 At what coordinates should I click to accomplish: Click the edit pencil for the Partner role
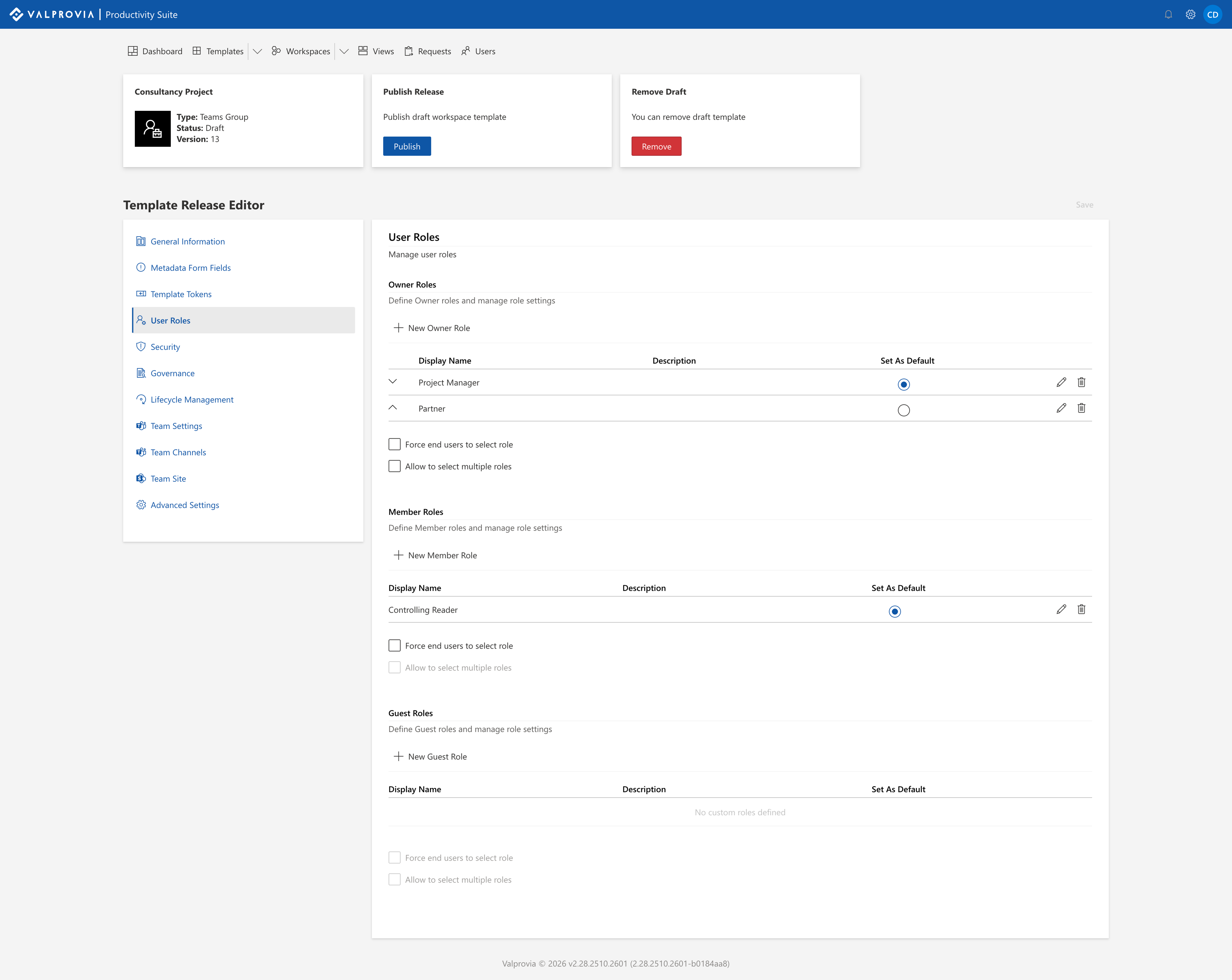(x=1061, y=408)
